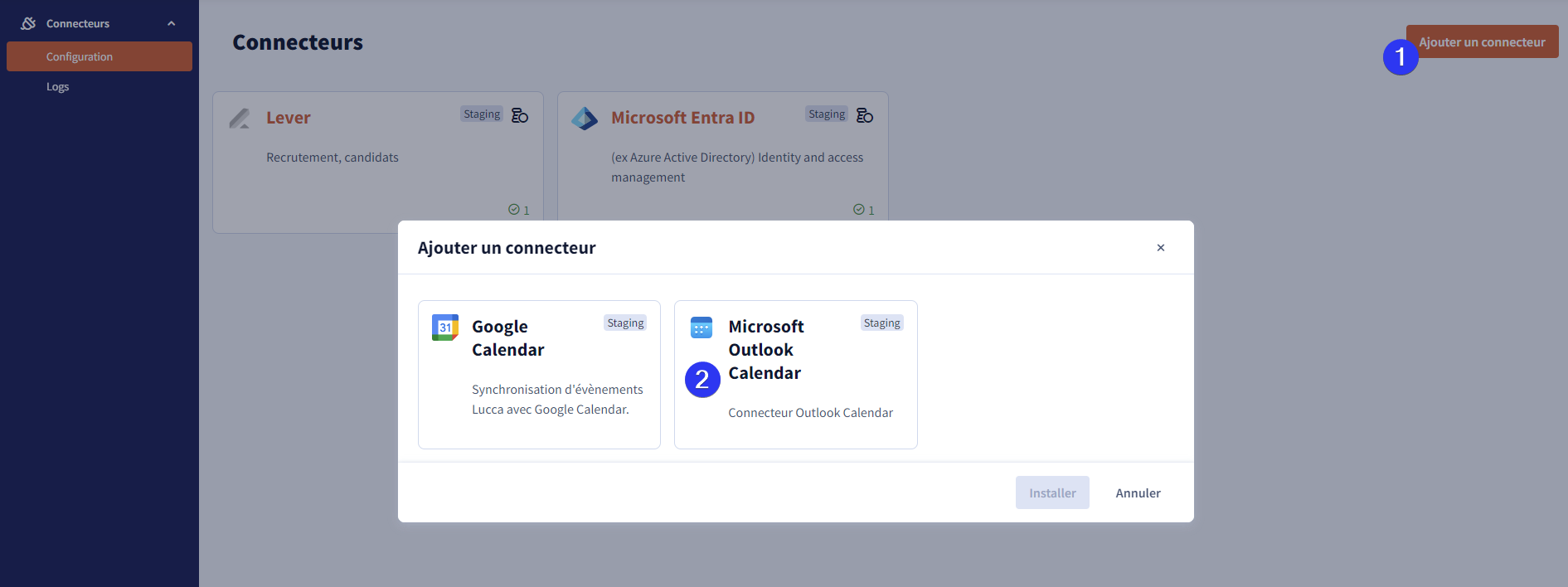Click the Connecteurs page heading
Screen dimensions: 1568x587
pyautogui.click(x=298, y=42)
